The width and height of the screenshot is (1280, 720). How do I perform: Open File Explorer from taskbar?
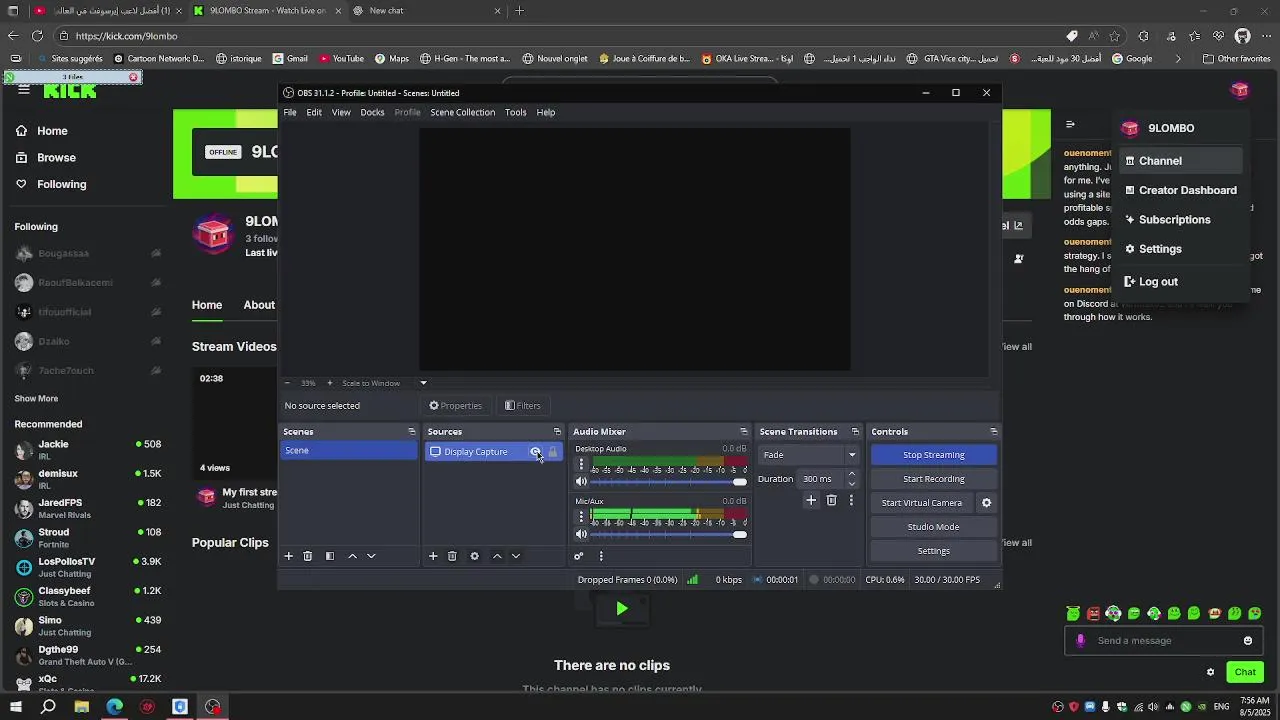click(81, 707)
